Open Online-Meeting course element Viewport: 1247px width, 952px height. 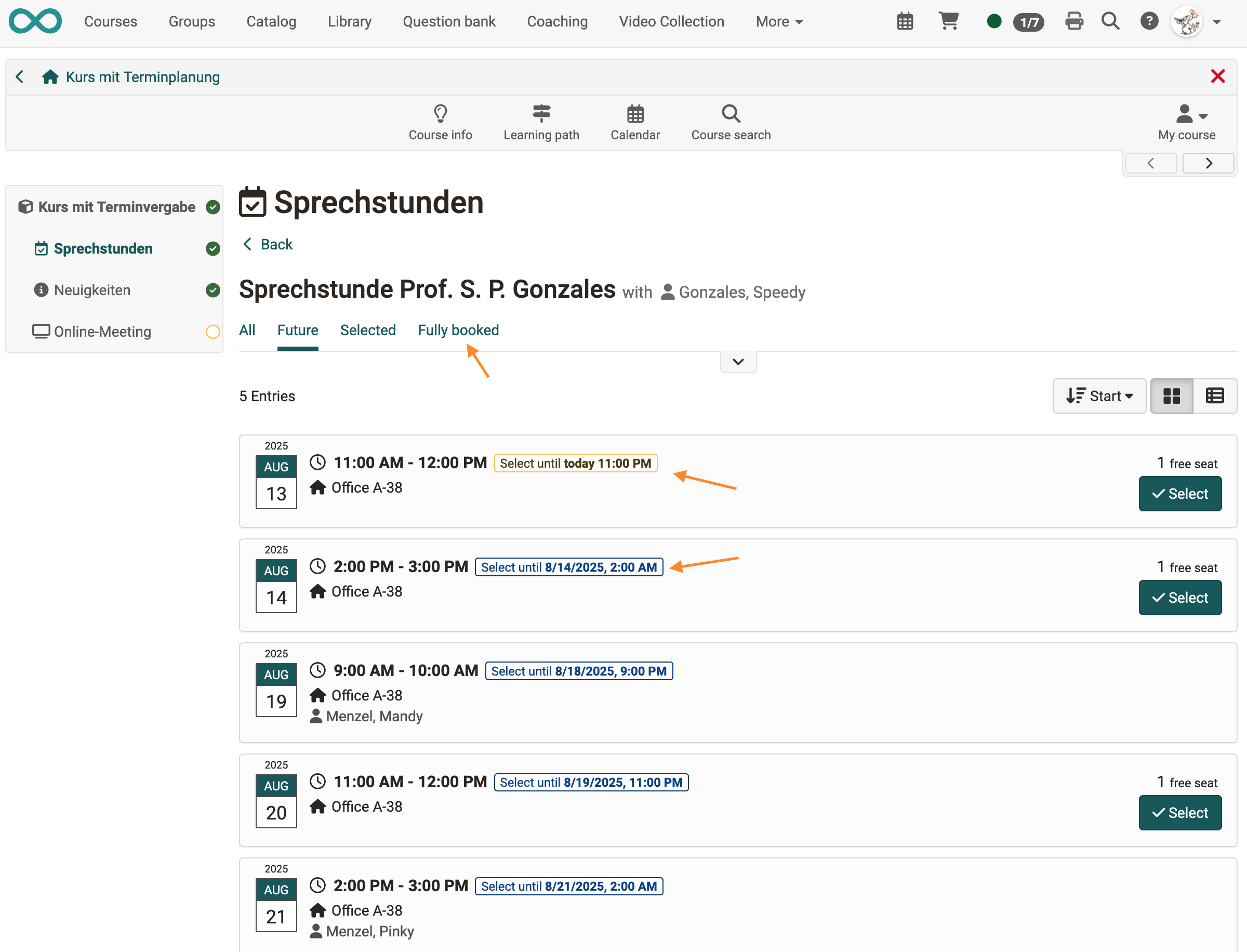[102, 332]
